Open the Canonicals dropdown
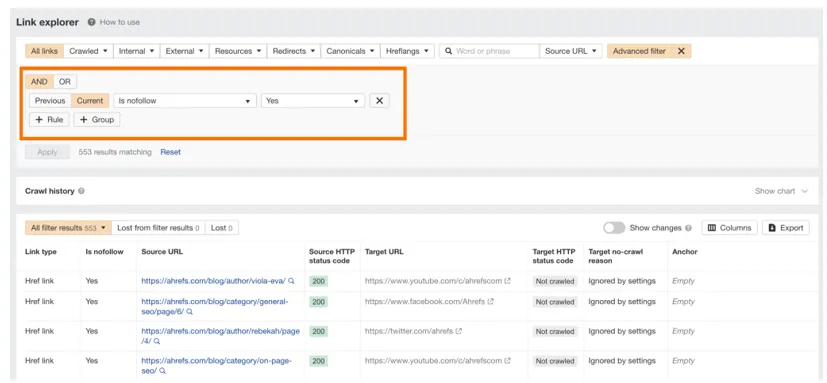827x383 pixels. pyautogui.click(x=350, y=51)
